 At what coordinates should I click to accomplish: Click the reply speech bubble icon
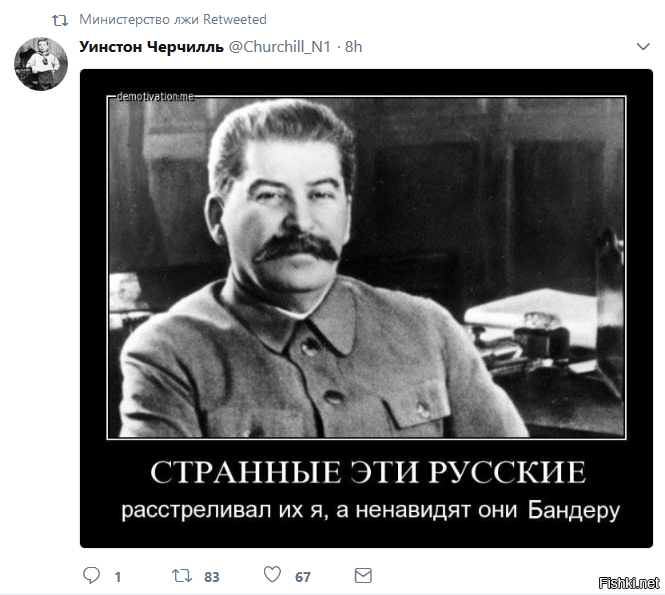coord(91,576)
